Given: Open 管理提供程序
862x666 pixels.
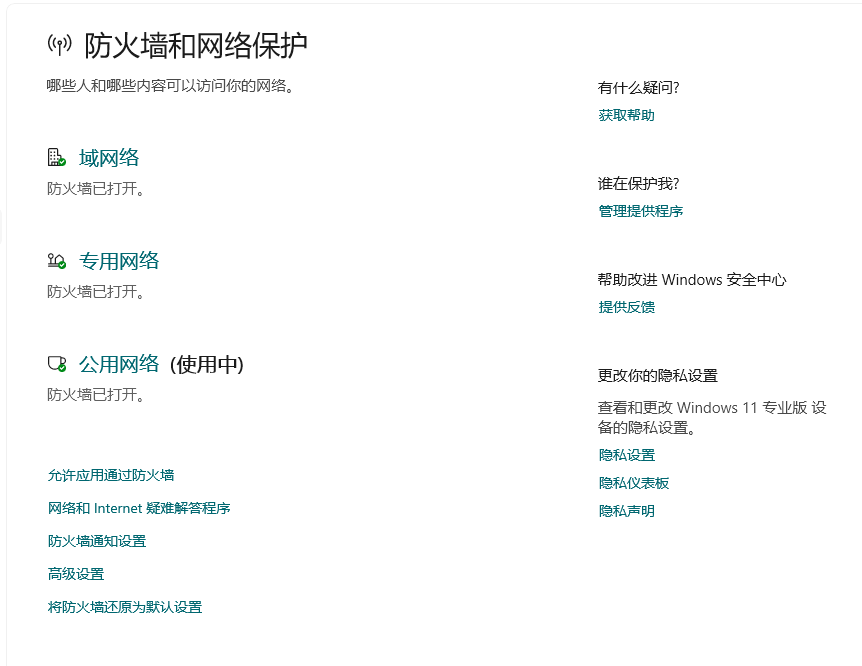Looking at the screenshot, I should coord(641,211).
